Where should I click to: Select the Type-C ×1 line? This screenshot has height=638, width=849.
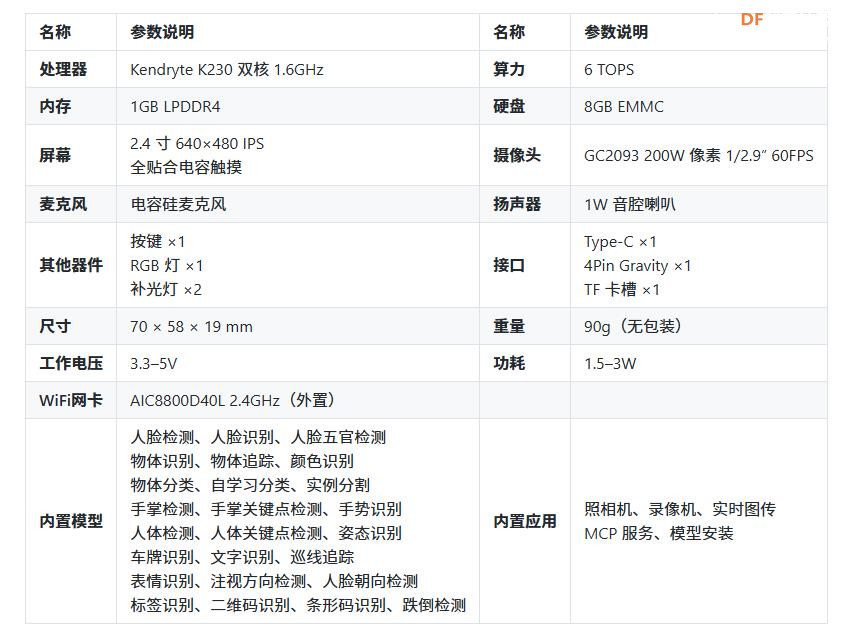[620, 241]
